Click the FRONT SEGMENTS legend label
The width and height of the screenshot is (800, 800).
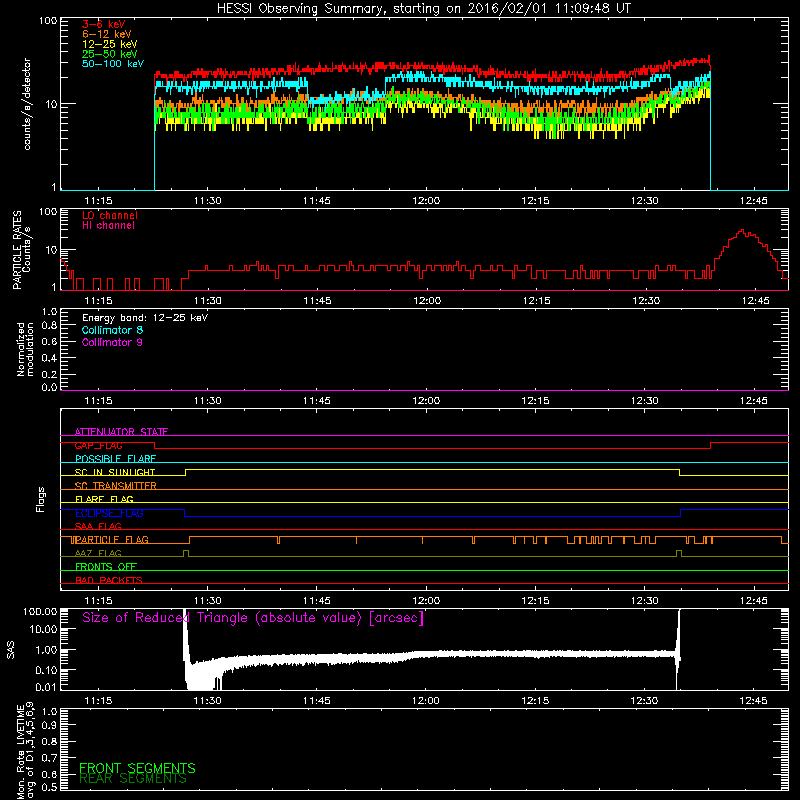[x=137, y=768]
